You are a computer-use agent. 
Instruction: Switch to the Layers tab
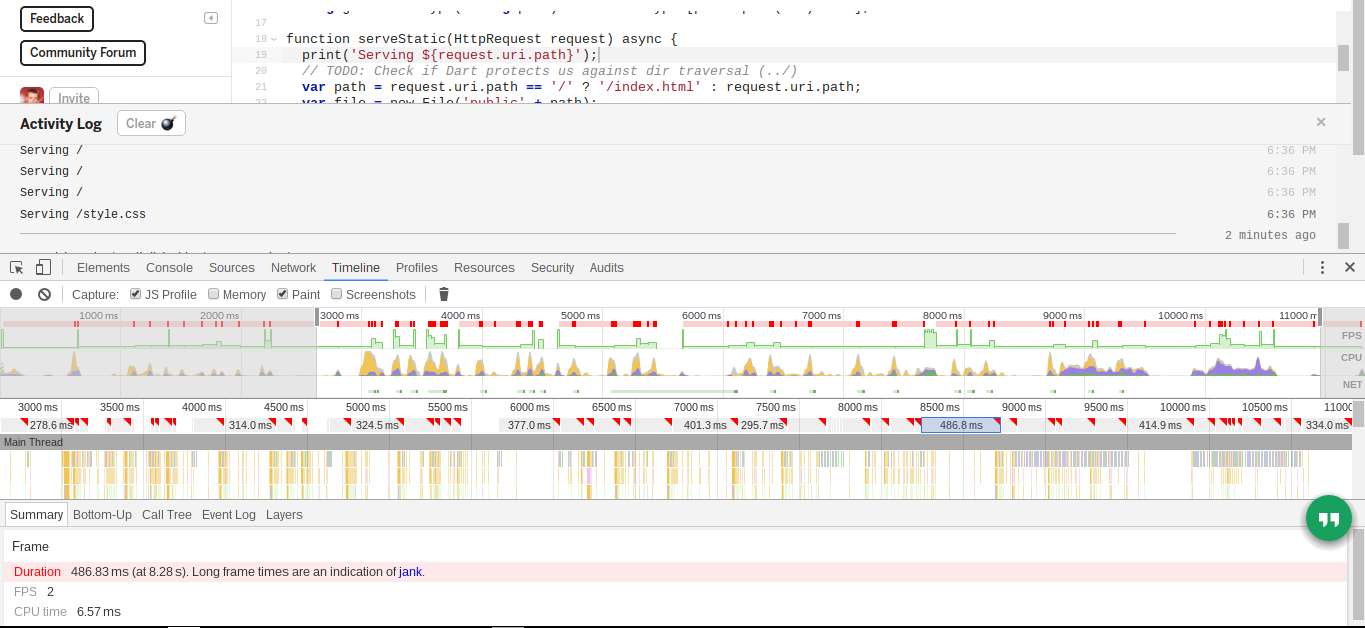(x=284, y=514)
